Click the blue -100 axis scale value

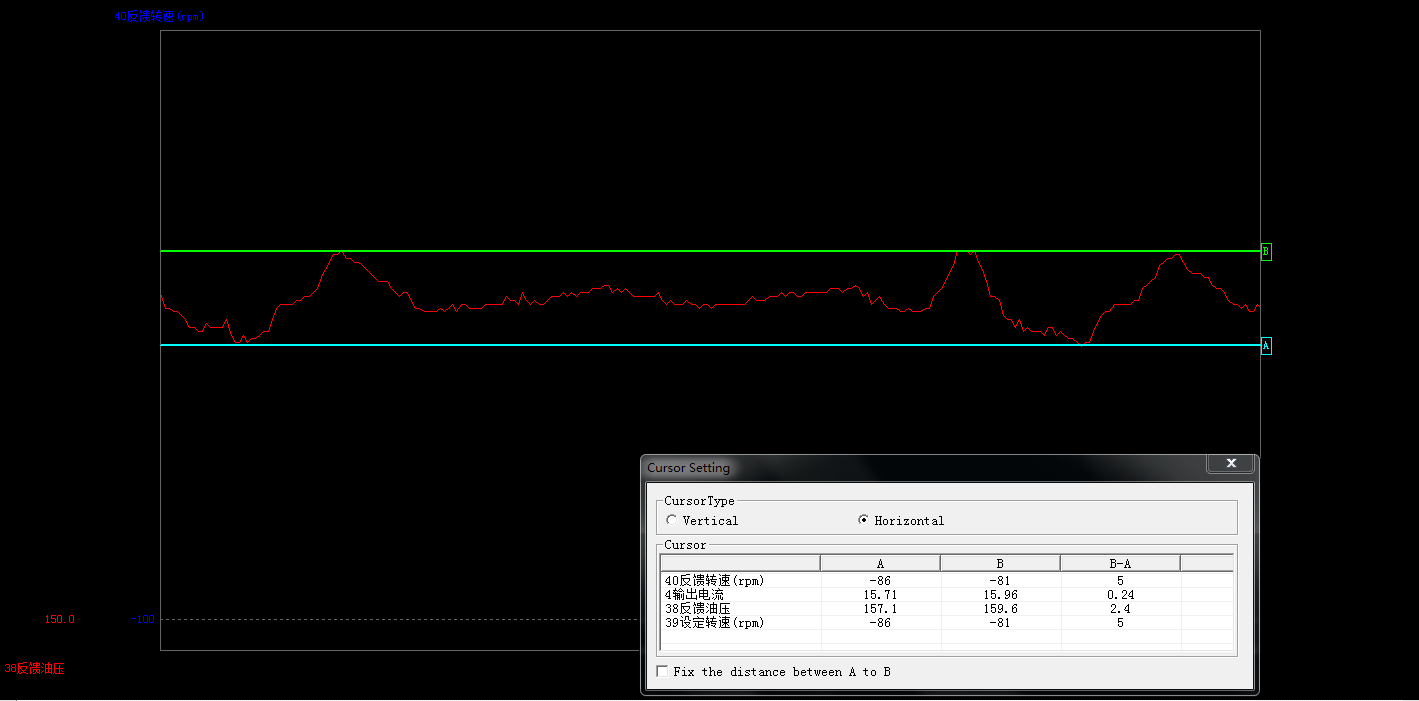click(x=143, y=619)
